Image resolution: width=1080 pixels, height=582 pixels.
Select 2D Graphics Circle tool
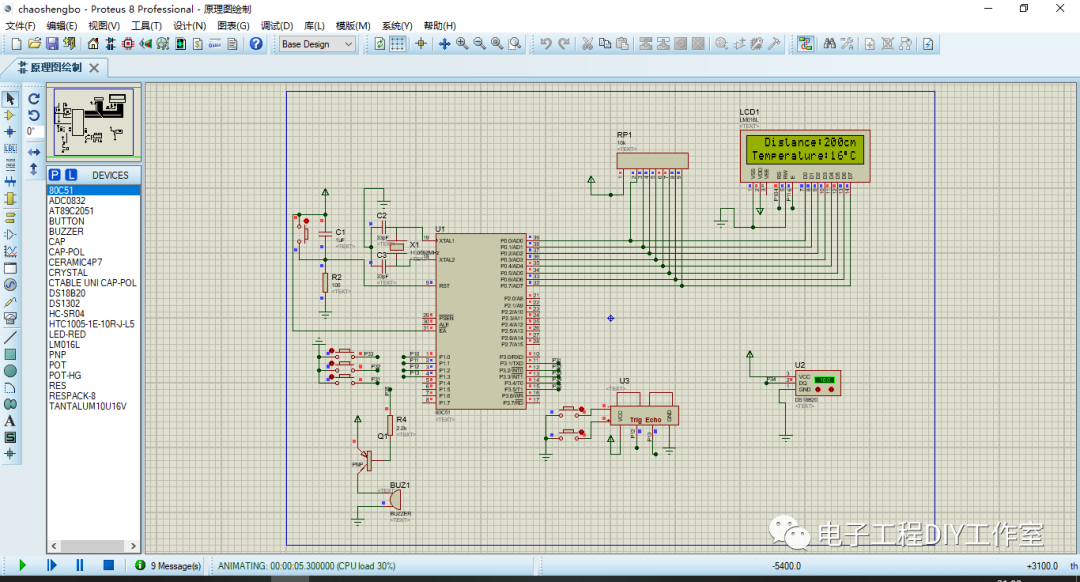pyautogui.click(x=10, y=371)
